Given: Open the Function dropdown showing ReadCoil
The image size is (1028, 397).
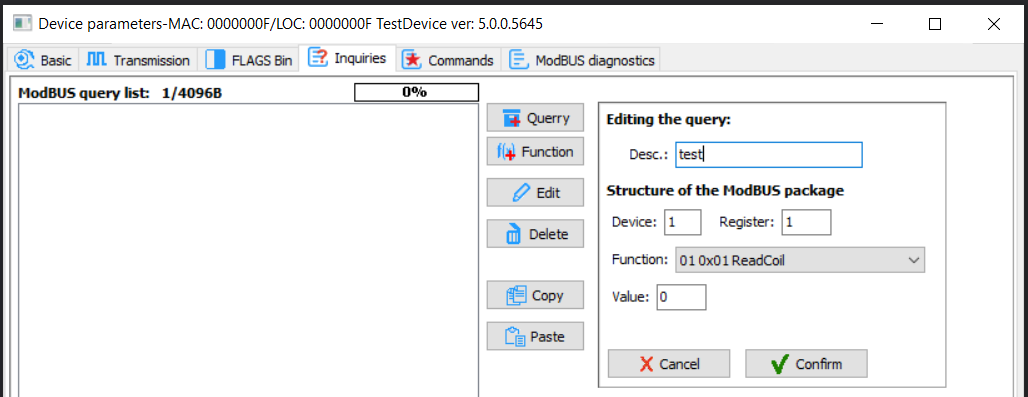Looking at the screenshot, I should 799,260.
